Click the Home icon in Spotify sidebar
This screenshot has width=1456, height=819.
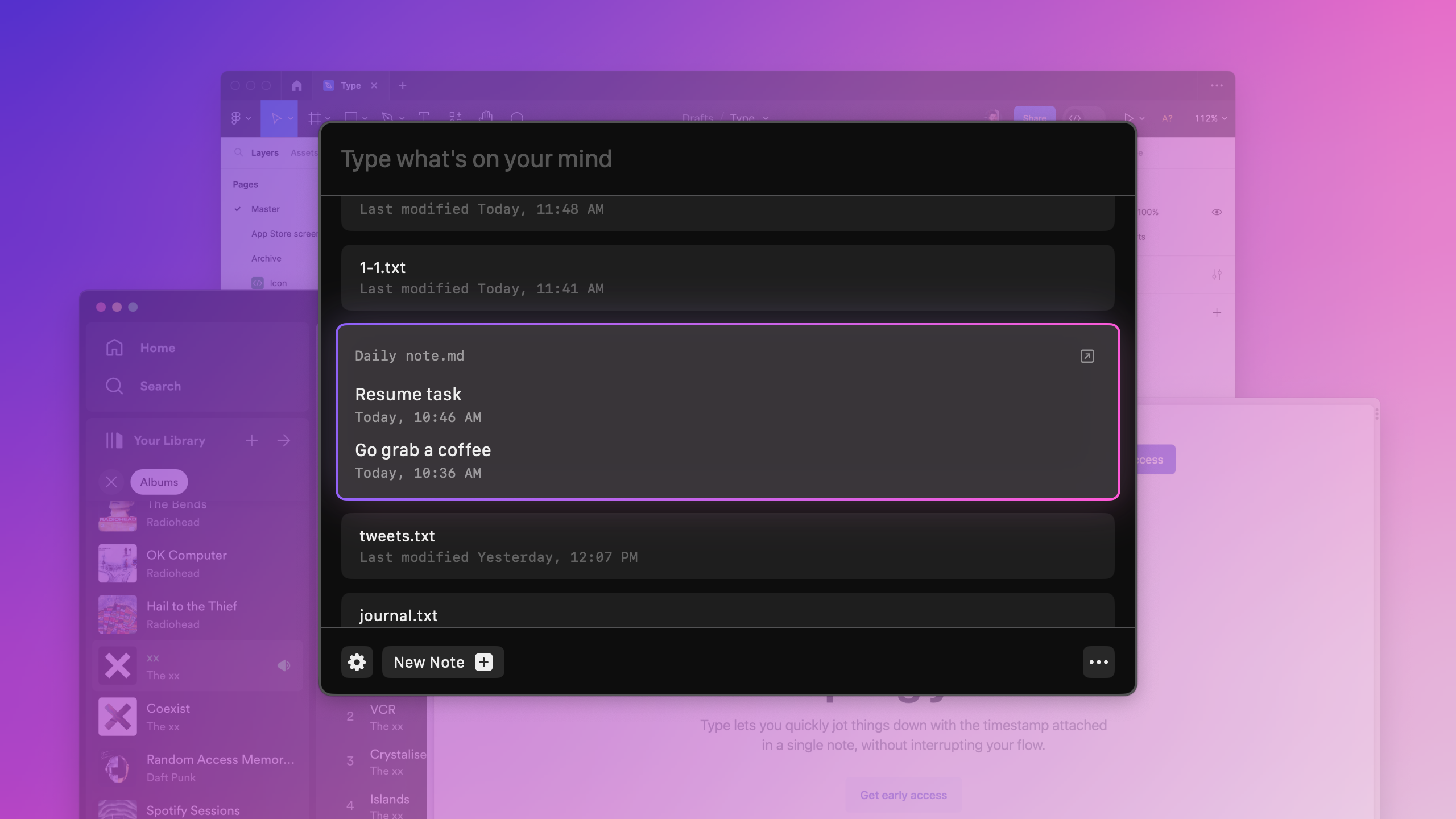(114, 348)
